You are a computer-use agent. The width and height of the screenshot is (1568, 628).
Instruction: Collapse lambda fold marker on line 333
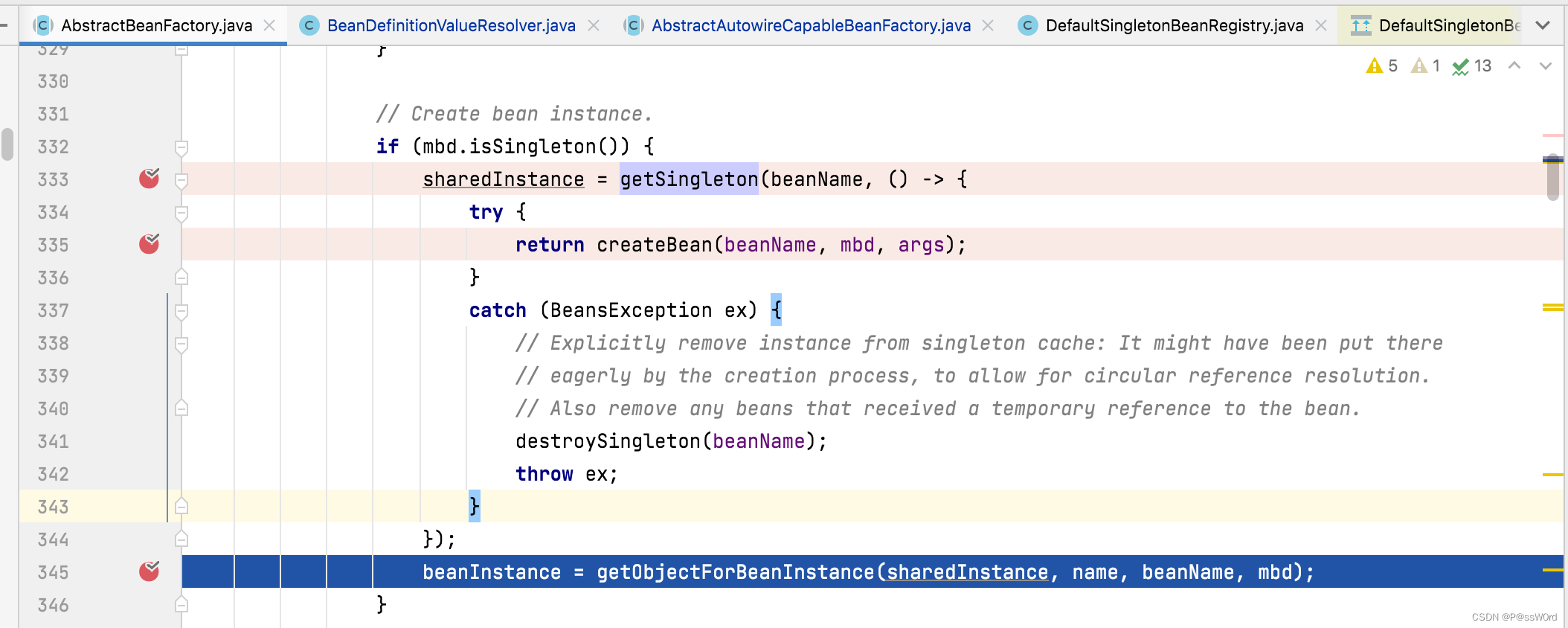(x=181, y=180)
